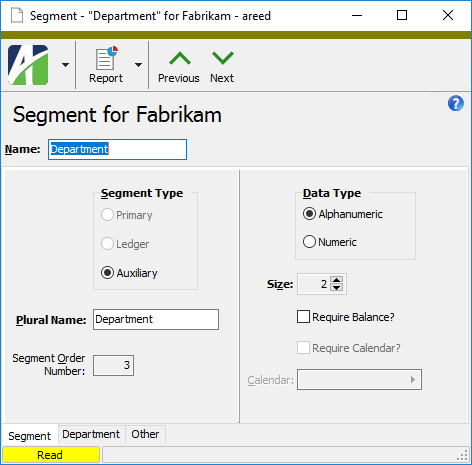Viewport: 472px width, 465px height.
Task: Click the document icon in the title bar
Action: tap(17, 15)
